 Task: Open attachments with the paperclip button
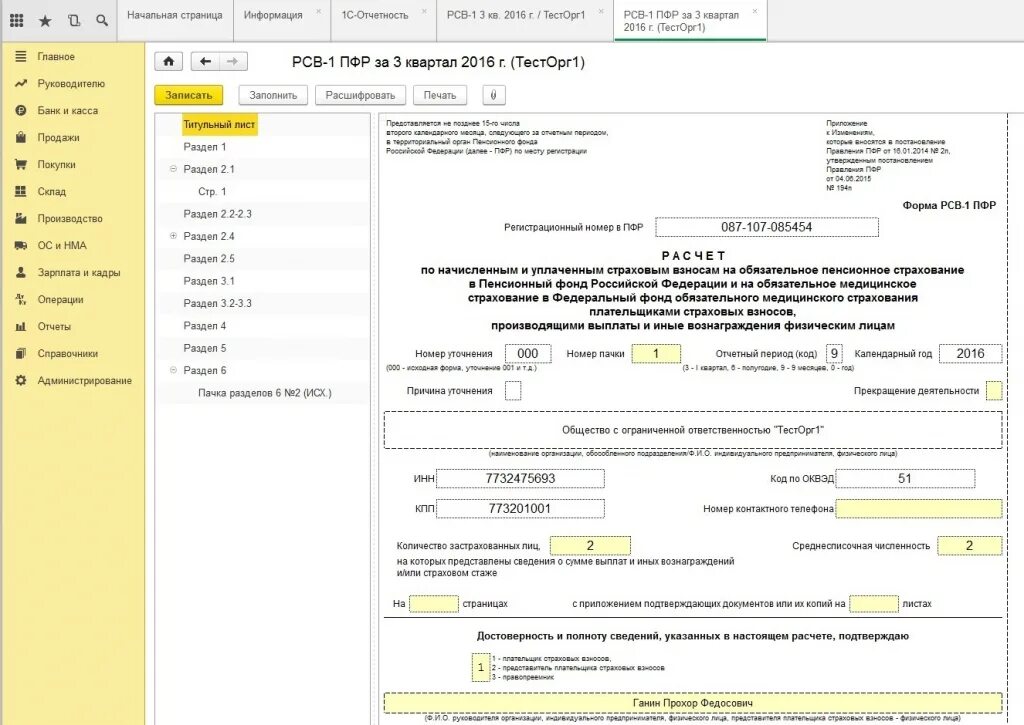point(494,95)
